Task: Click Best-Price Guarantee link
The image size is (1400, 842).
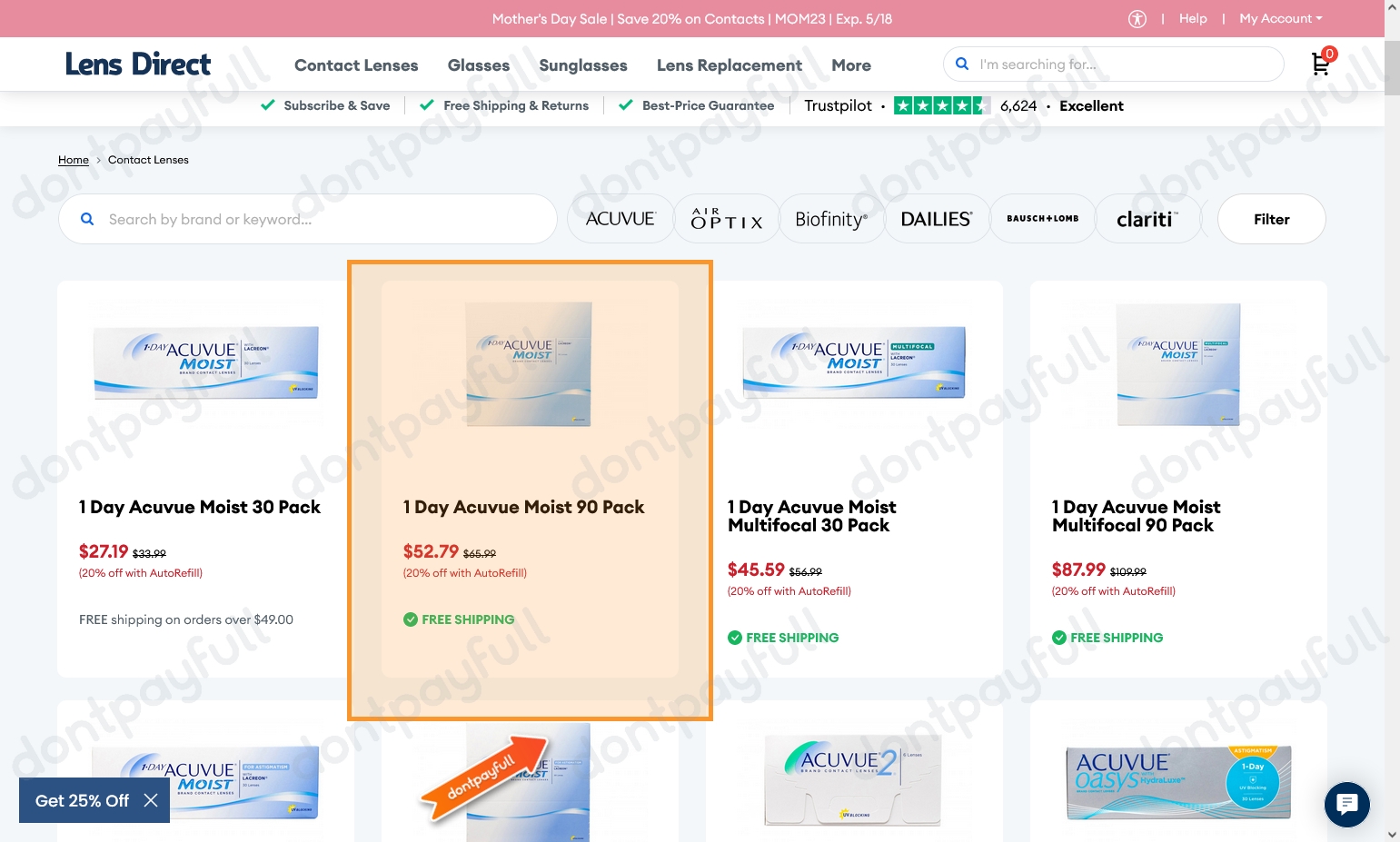Action: 709,105
